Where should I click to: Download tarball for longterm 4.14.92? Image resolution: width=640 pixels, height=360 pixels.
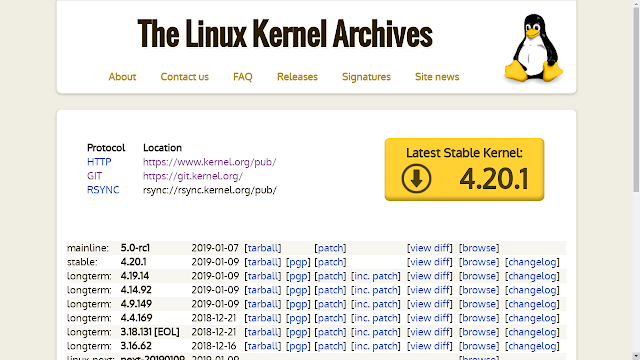(x=263, y=290)
